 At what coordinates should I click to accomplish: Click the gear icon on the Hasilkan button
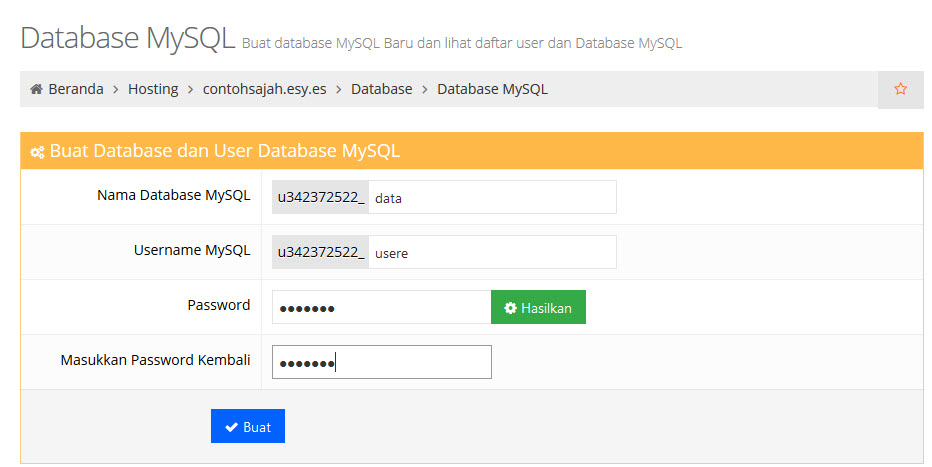click(x=510, y=308)
